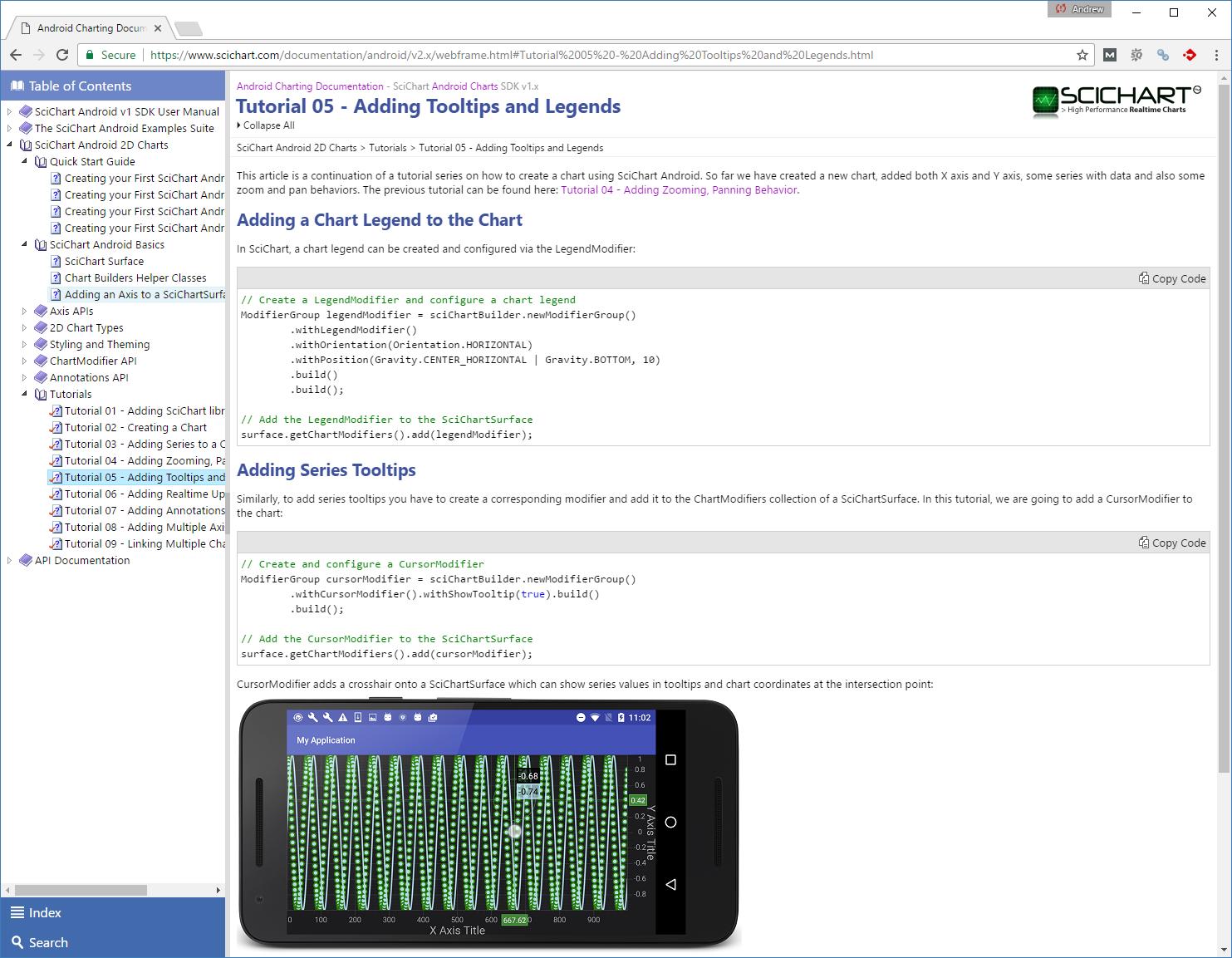Click the page scrollbar down arrow
Image resolution: width=1232 pixels, height=958 pixels.
tap(1224, 950)
